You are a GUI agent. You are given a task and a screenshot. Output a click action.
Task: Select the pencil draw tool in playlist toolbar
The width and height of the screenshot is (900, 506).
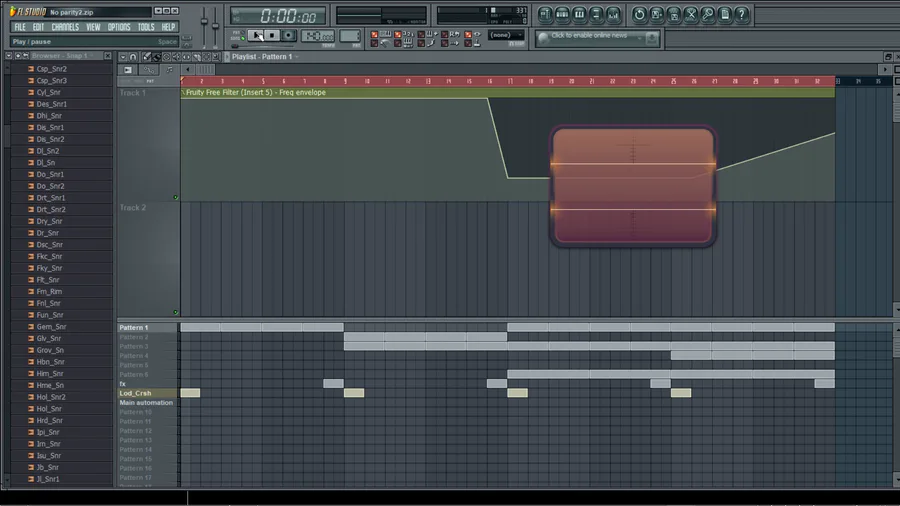(147, 57)
